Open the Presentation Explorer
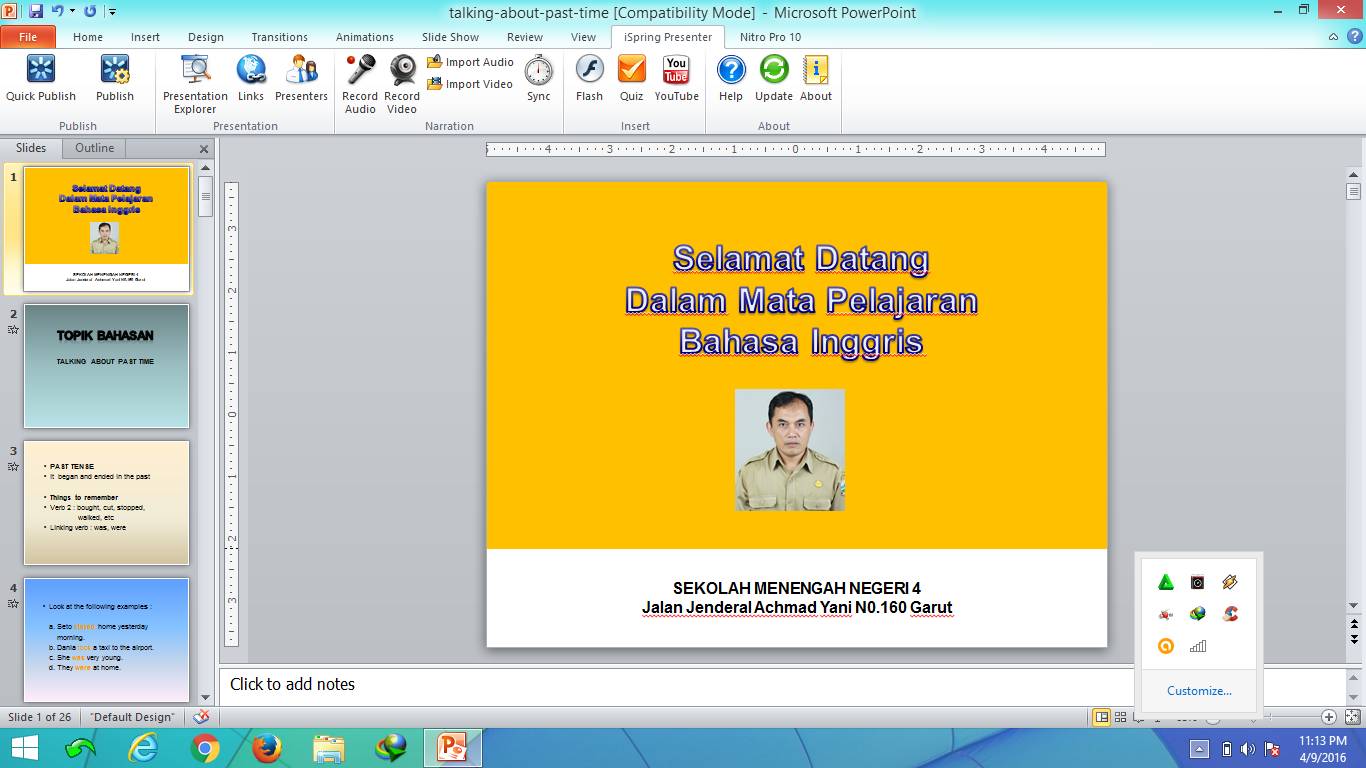Screen dimensions: 1366x768 point(194,80)
